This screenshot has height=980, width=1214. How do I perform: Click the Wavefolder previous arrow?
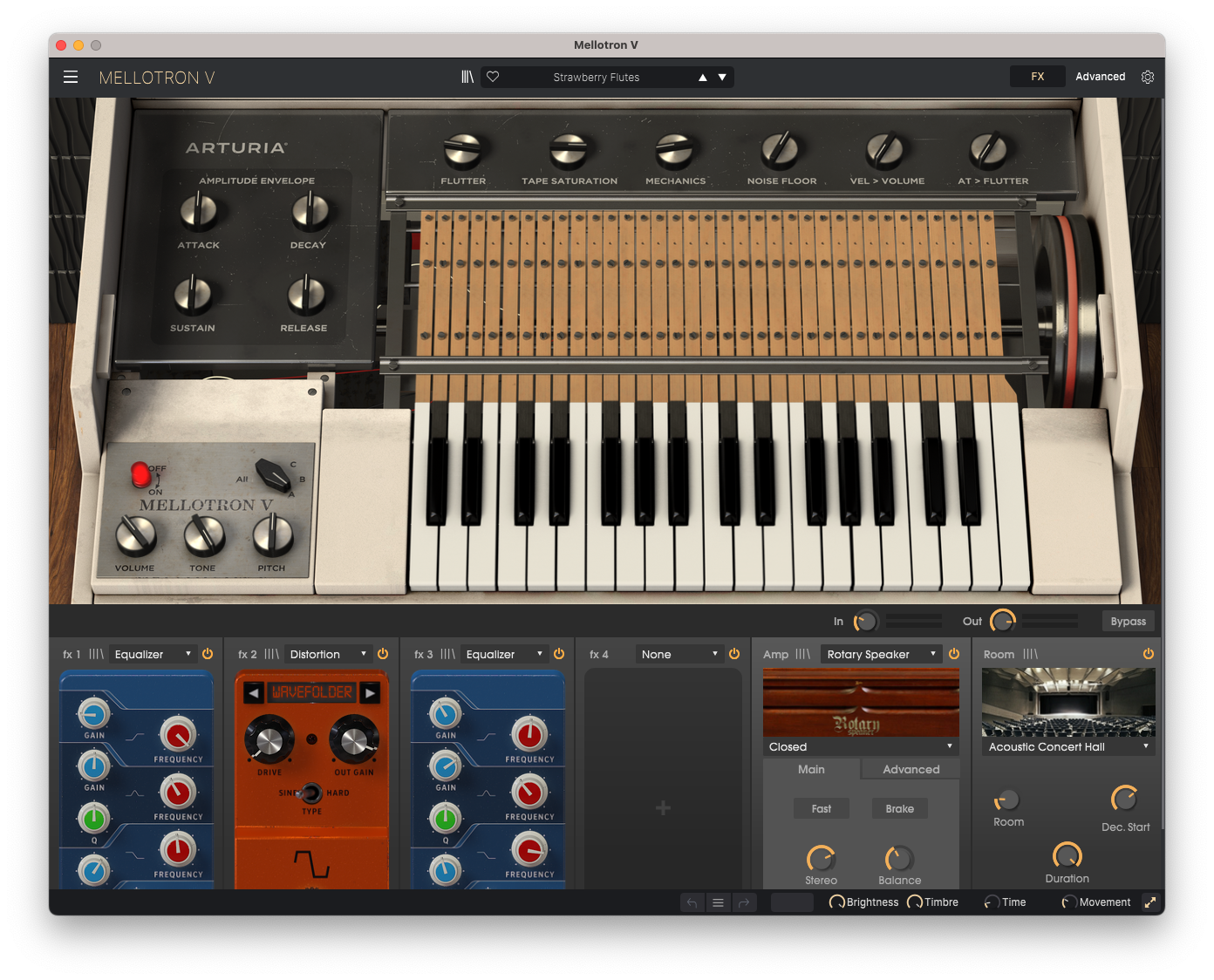[x=253, y=693]
